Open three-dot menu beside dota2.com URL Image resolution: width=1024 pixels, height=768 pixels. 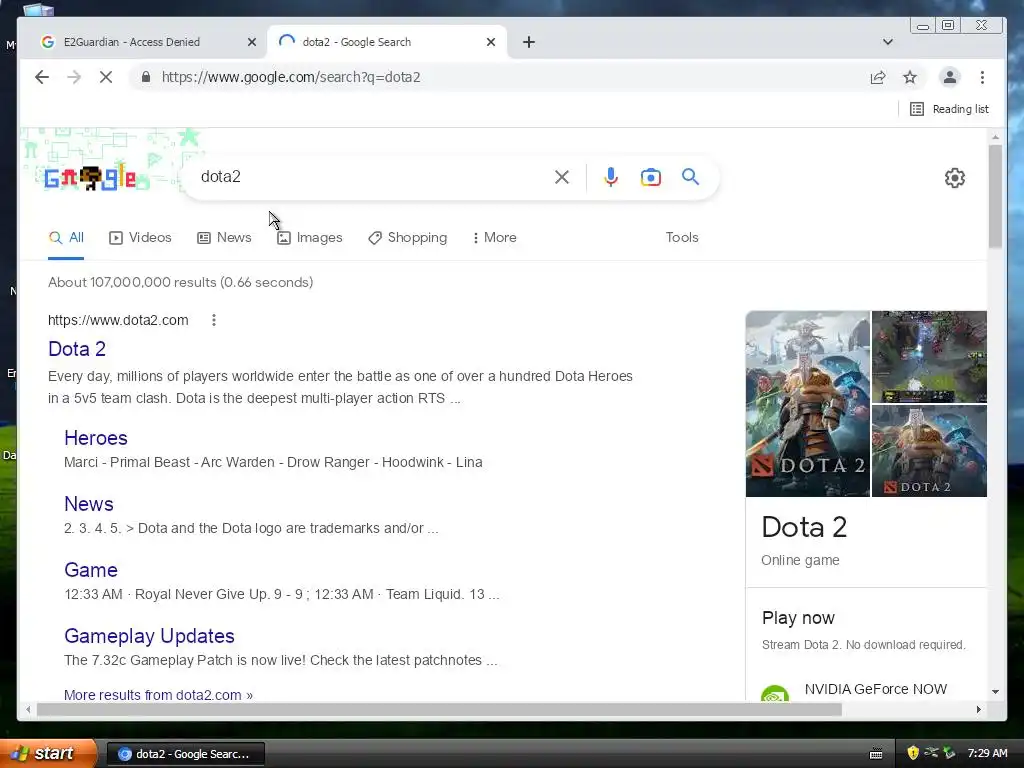click(214, 320)
